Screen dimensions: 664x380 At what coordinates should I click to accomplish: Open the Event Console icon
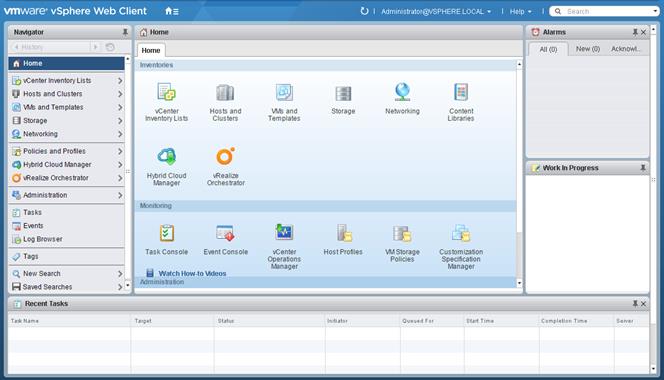click(225, 233)
